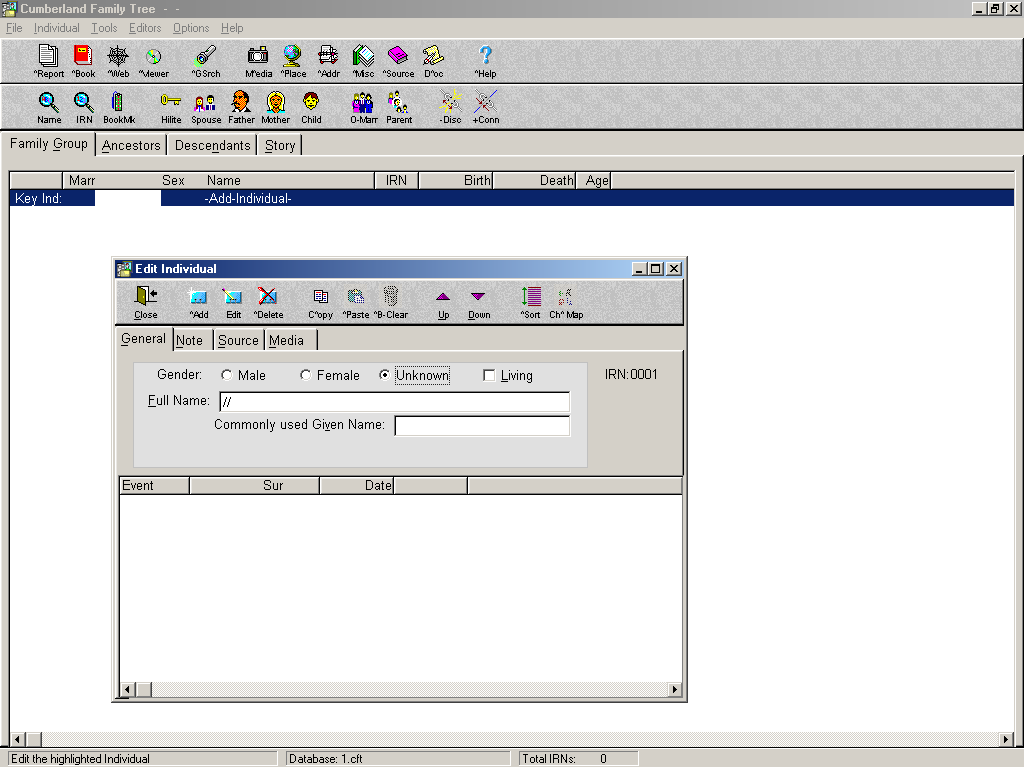Screen dimensions: 1024x768
Task: Open the Book tool icon
Action: pos(83,57)
